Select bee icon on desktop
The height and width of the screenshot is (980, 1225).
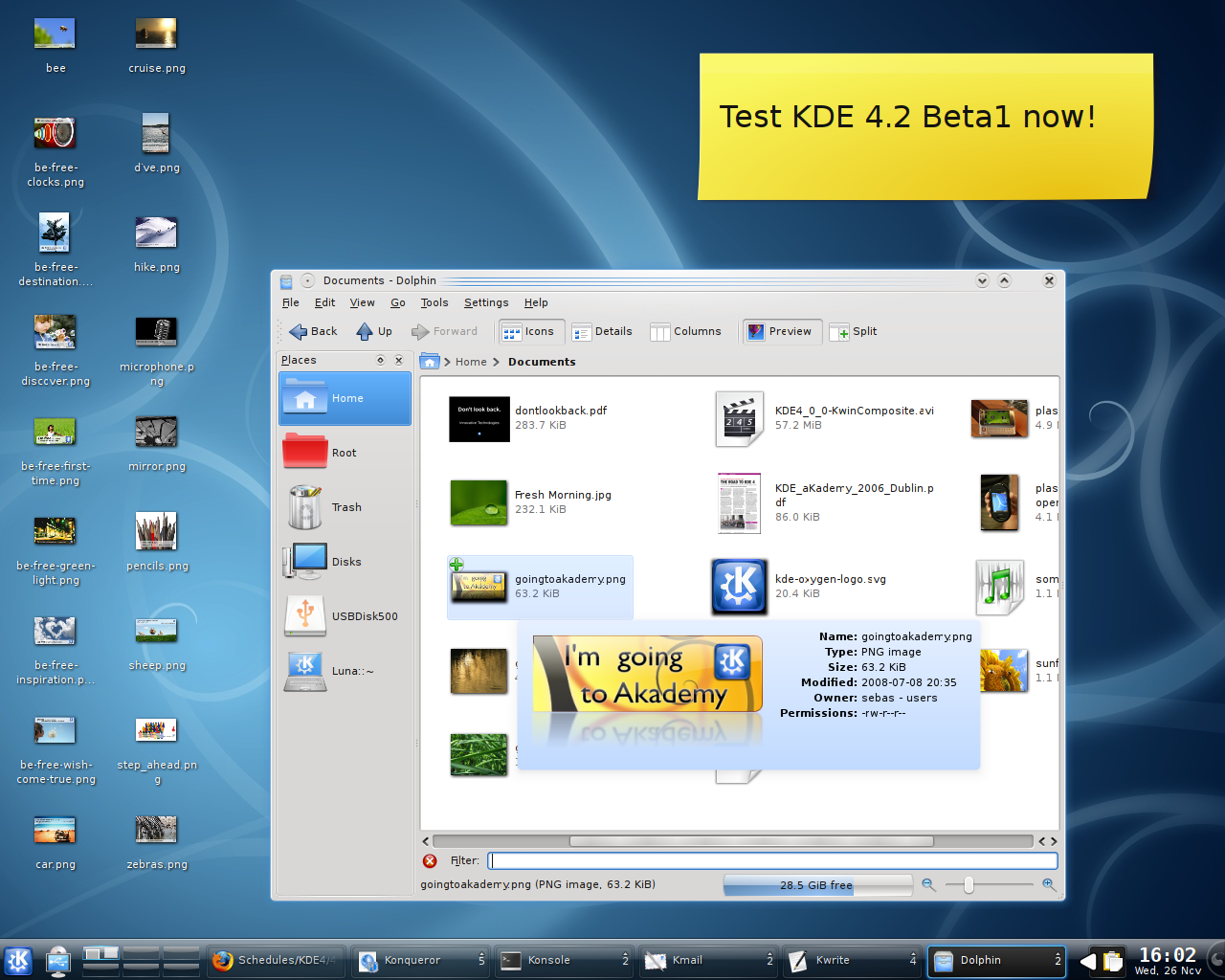pos(56,45)
